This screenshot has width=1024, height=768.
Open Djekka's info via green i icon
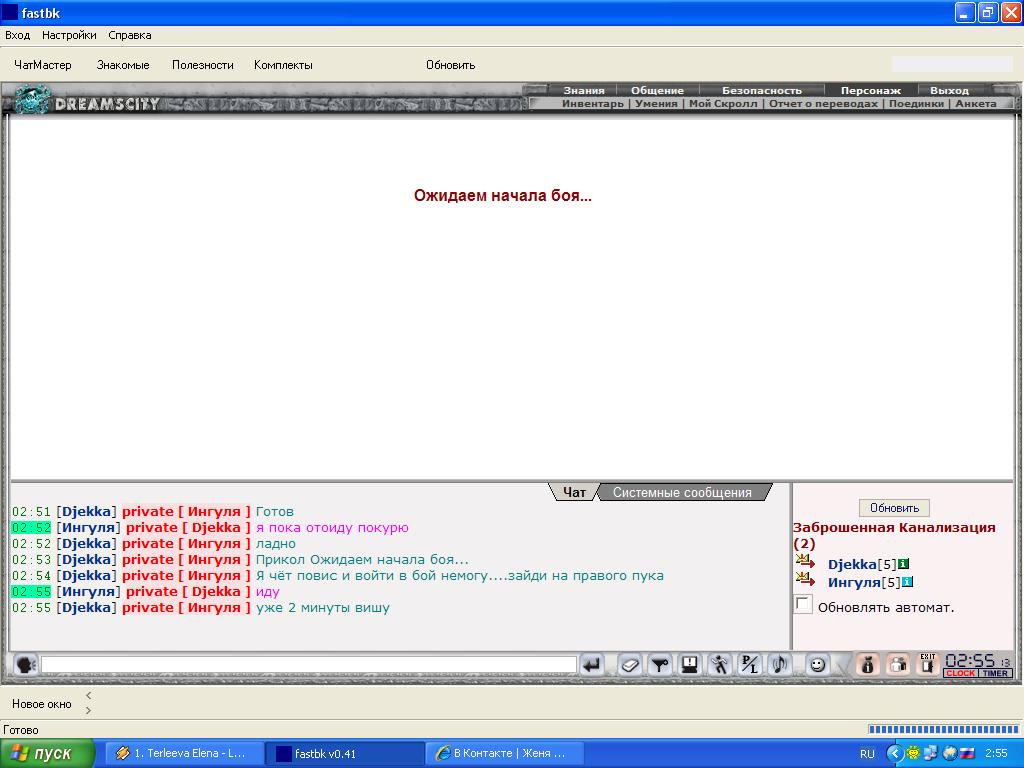[x=904, y=564]
